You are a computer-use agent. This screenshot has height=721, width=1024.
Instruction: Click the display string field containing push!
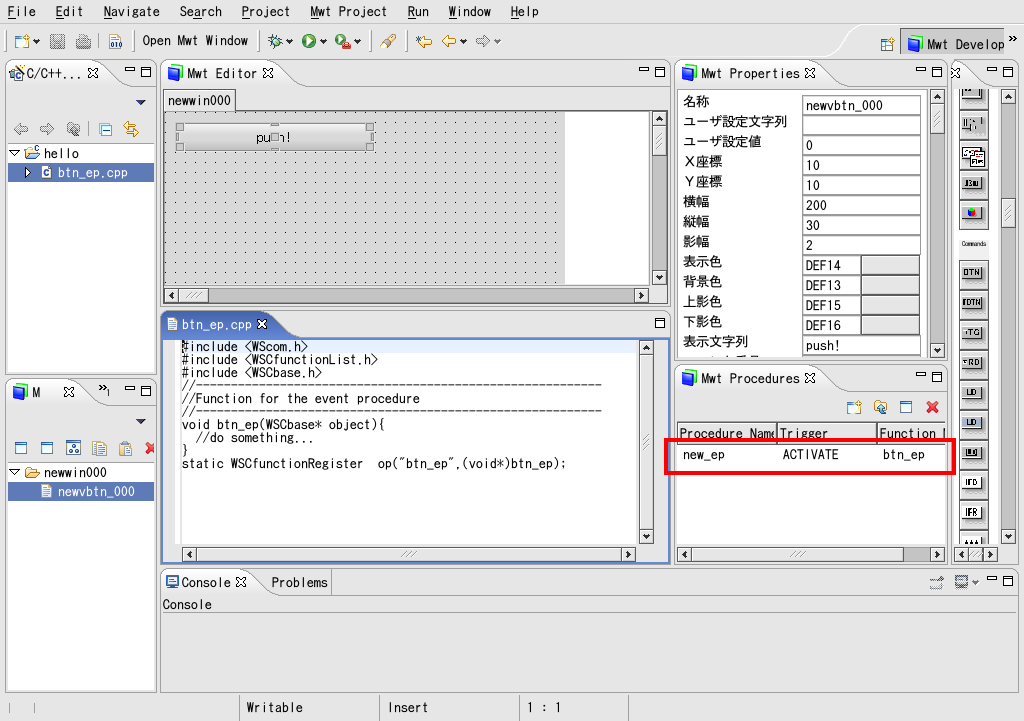pyautogui.click(x=861, y=345)
